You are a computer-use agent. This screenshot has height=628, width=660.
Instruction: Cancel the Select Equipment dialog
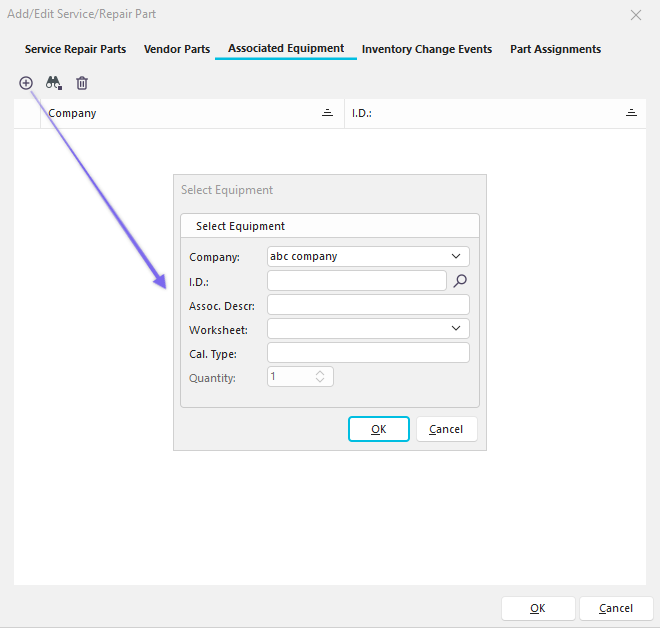(446, 429)
